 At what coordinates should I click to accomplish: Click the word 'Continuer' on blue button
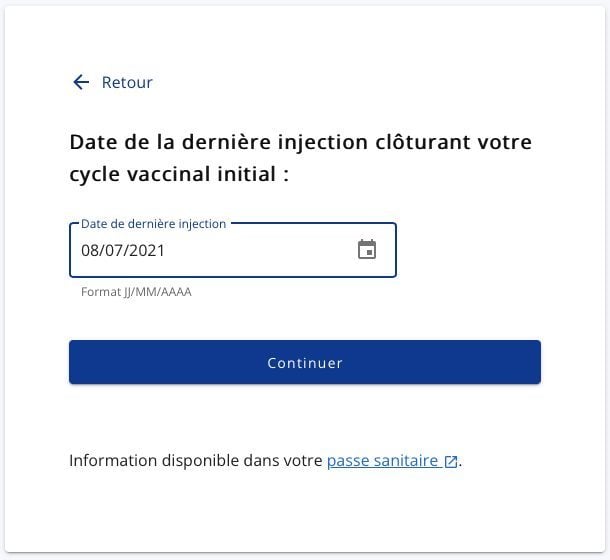(x=305, y=363)
